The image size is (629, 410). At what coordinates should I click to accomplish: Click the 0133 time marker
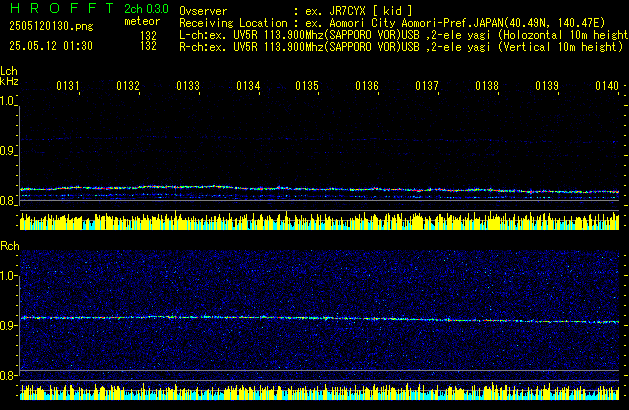pyautogui.click(x=188, y=86)
